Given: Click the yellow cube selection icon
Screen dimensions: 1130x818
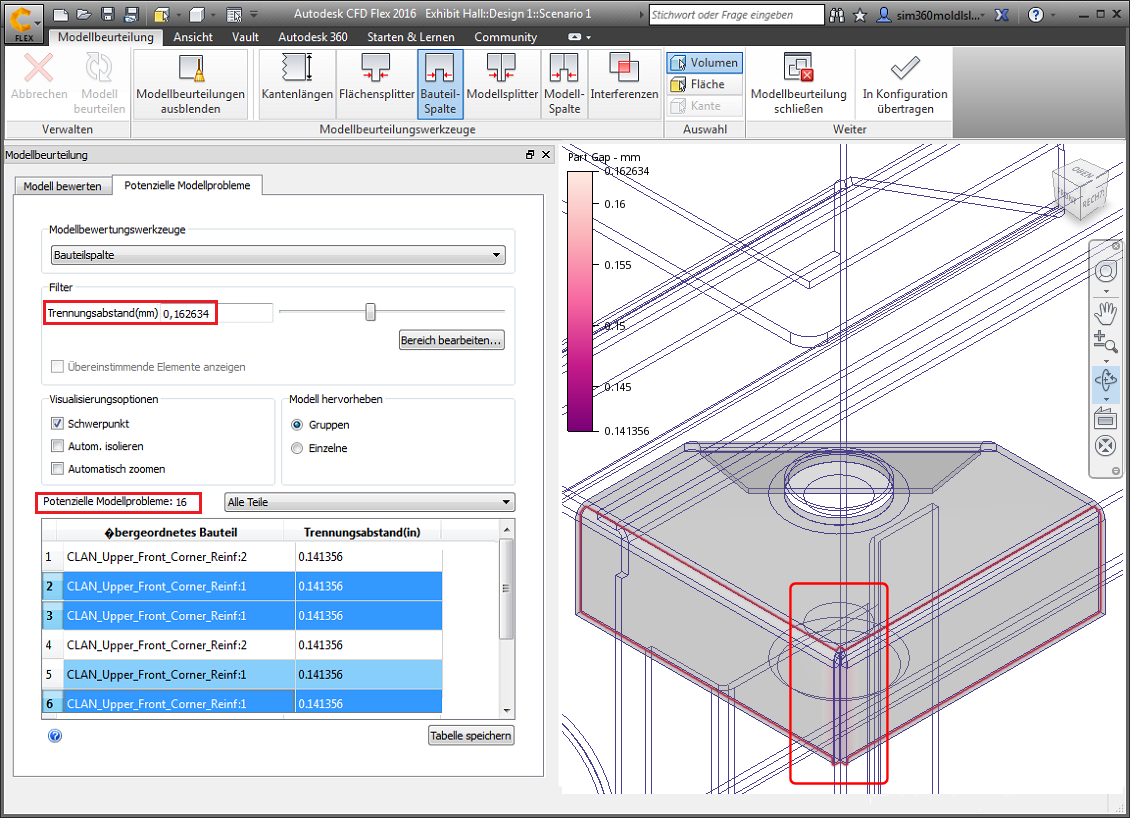Looking at the screenshot, I should (x=161, y=14).
